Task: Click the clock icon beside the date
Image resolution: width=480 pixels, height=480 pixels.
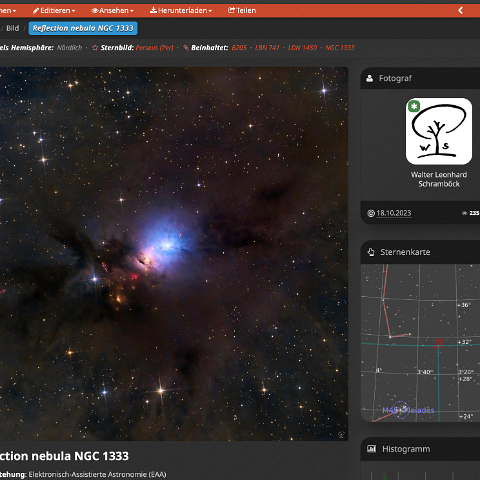Action: point(371,213)
